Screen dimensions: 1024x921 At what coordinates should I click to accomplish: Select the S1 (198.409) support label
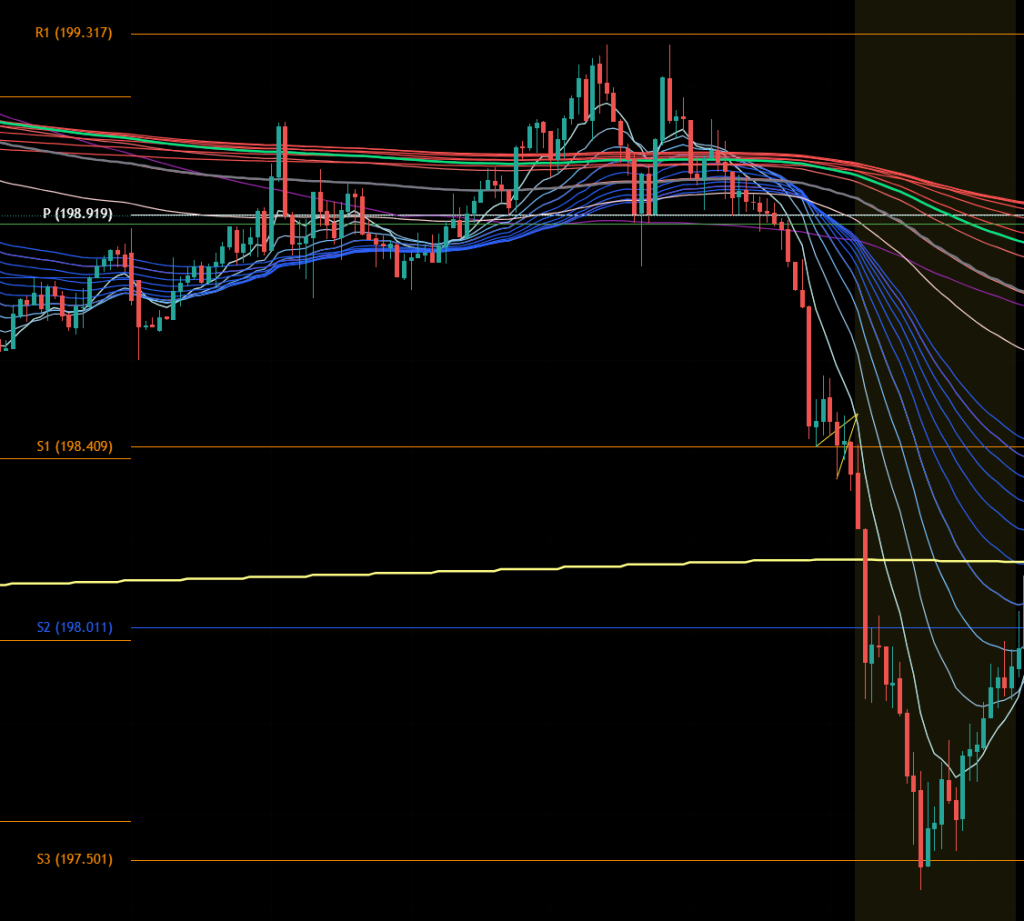tap(74, 446)
